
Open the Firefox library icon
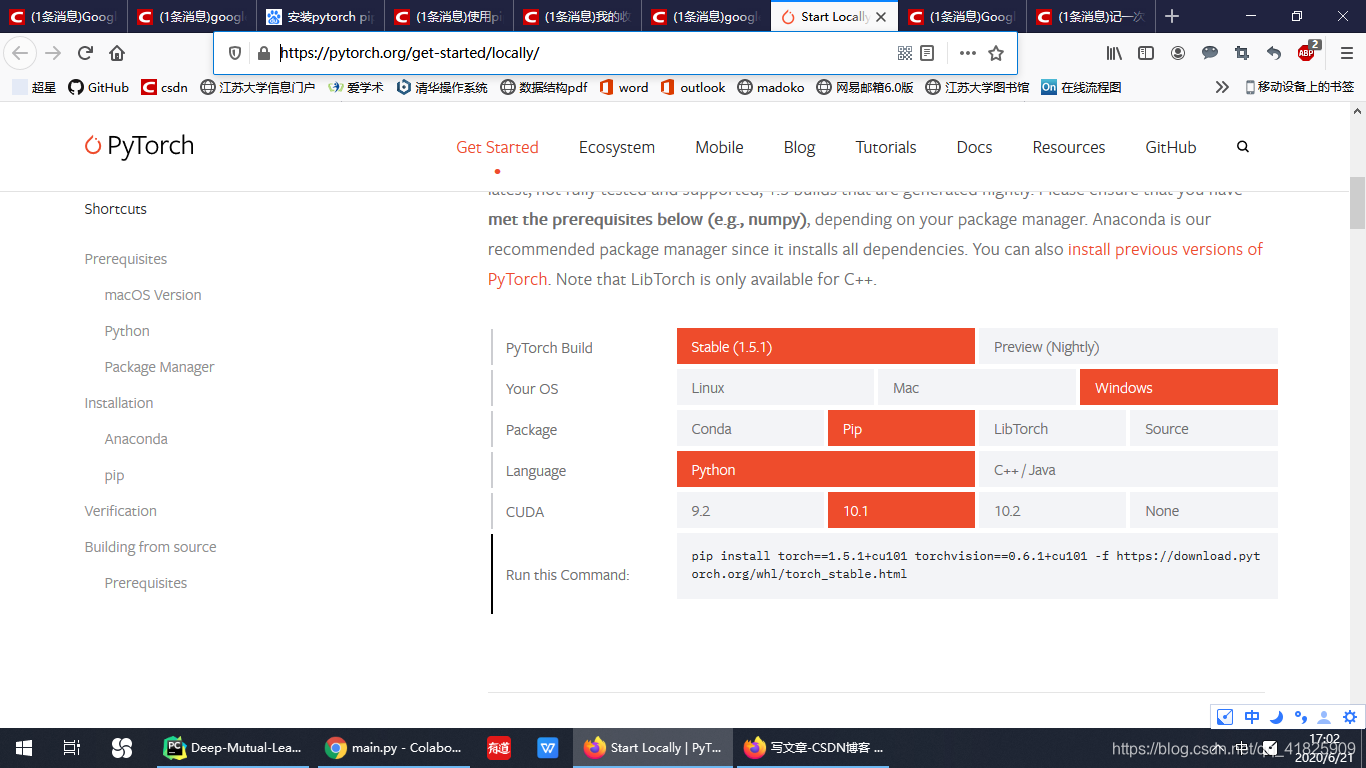point(1114,53)
